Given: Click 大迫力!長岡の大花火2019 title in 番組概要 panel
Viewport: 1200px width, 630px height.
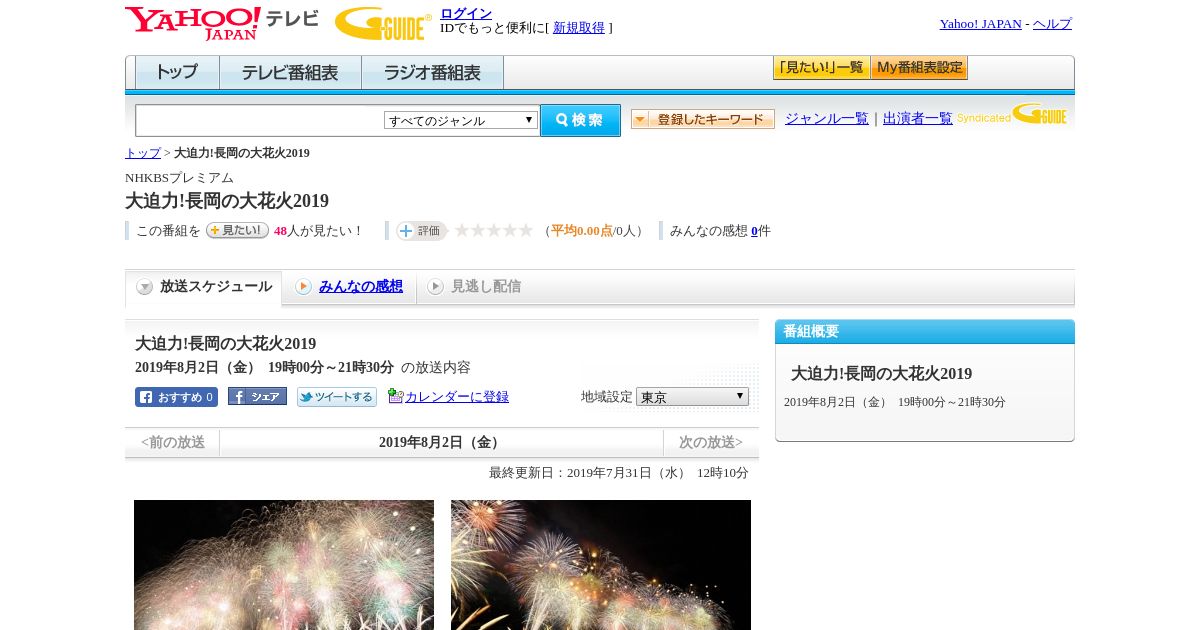Looking at the screenshot, I should point(881,373).
